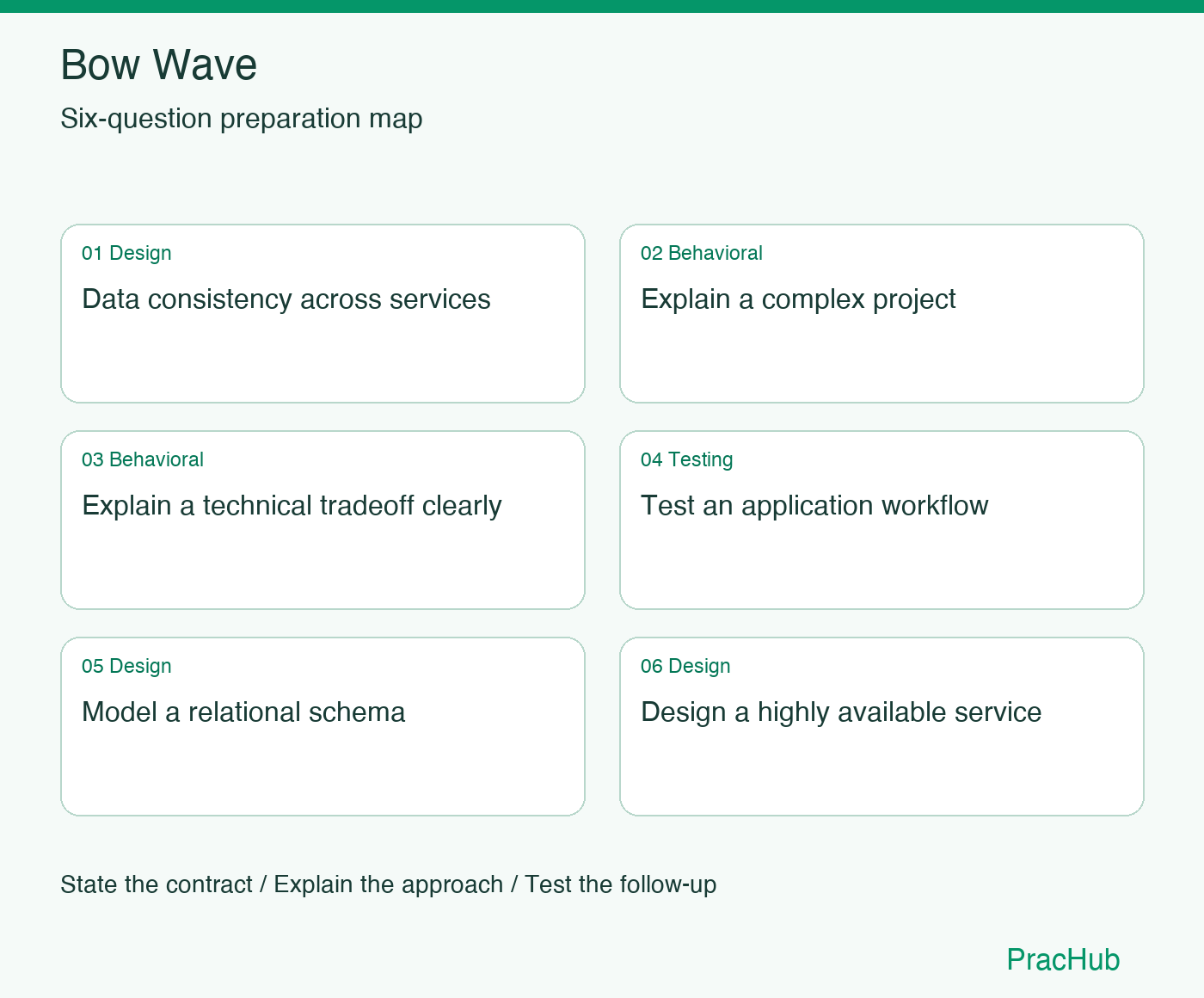Open the 'Data consistency across services' card
The width and height of the screenshot is (1204, 998).
coord(322,313)
